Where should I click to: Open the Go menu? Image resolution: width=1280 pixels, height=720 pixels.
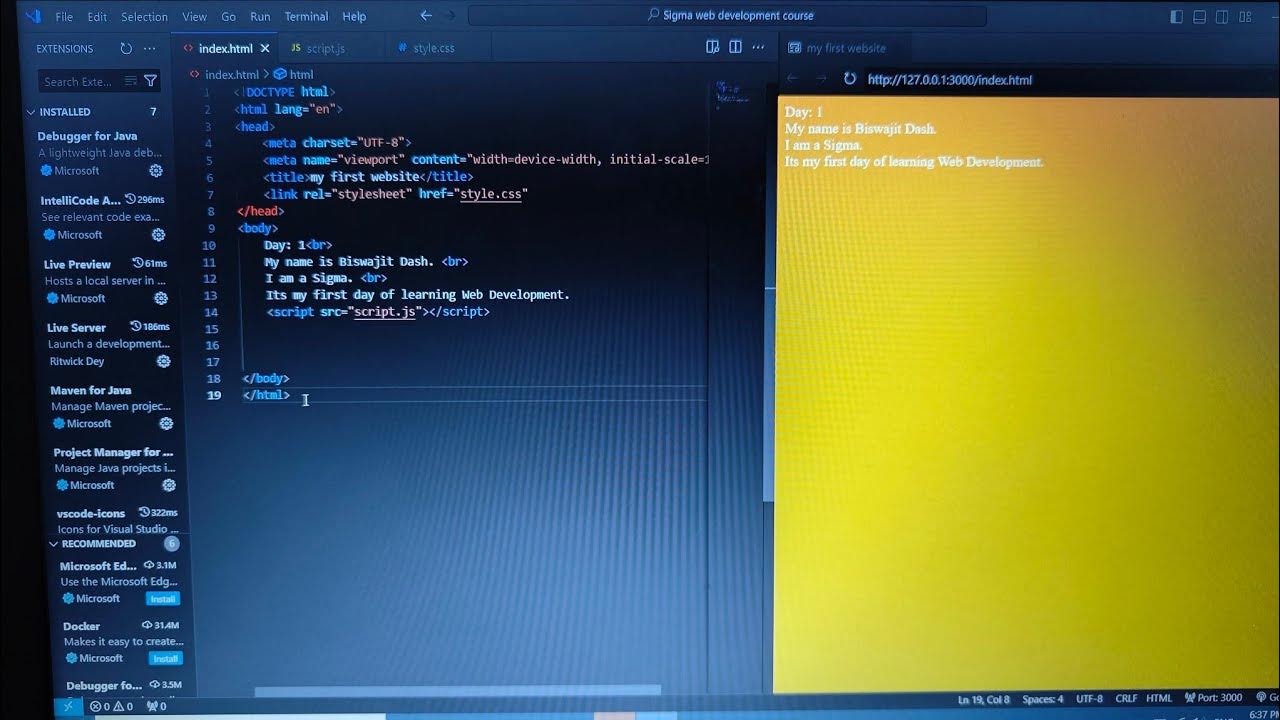click(229, 17)
